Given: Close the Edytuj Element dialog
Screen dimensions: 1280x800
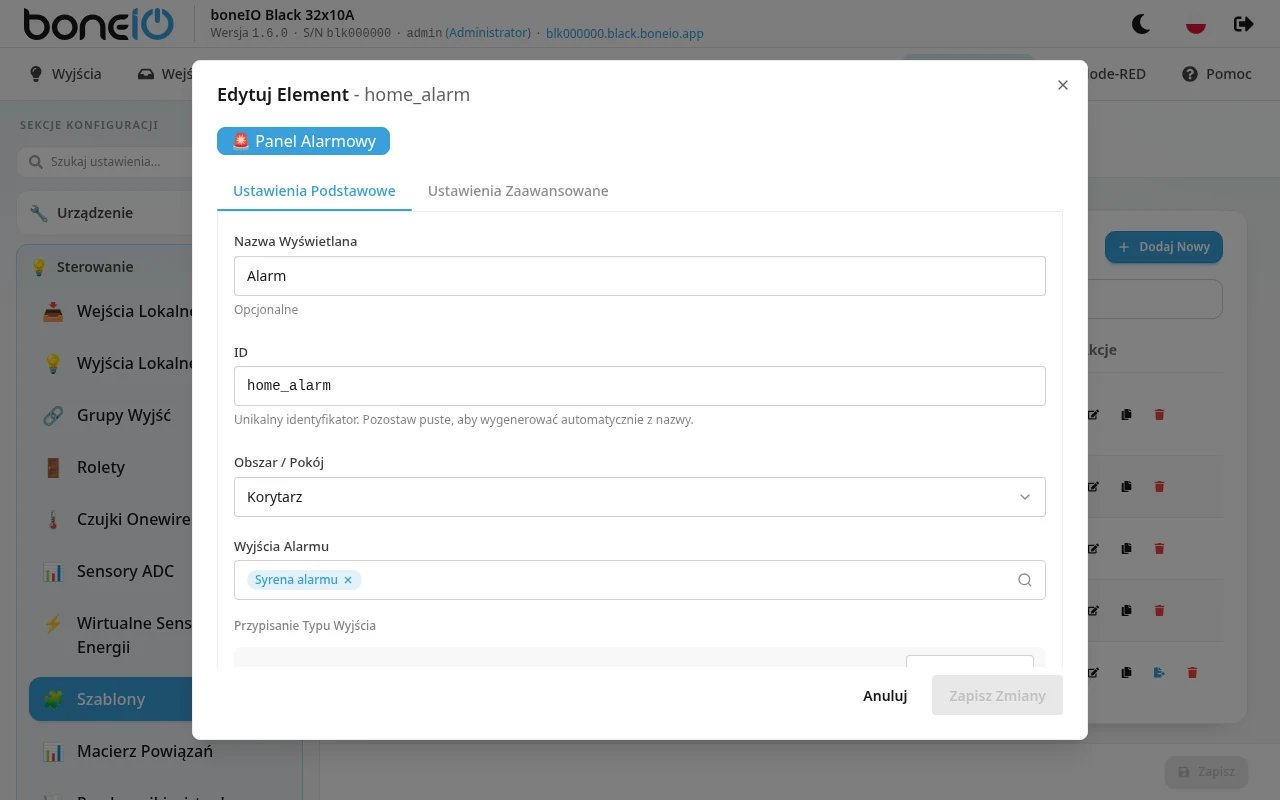Looking at the screenshot, I should [x=1063, y=85].
